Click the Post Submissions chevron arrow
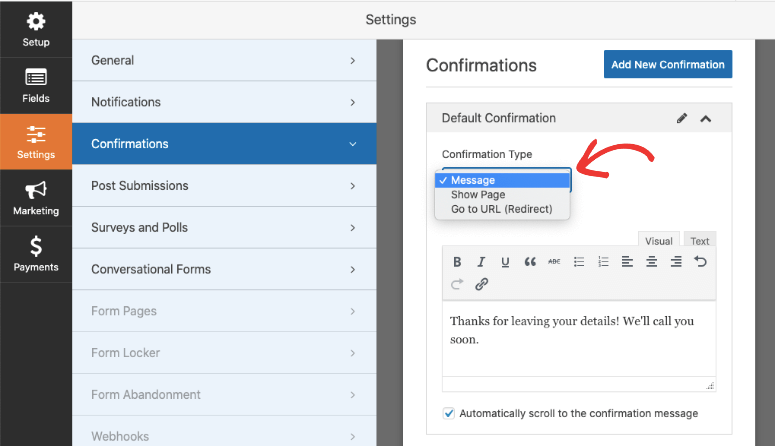775x446 pixels. (x=352, y=186)
